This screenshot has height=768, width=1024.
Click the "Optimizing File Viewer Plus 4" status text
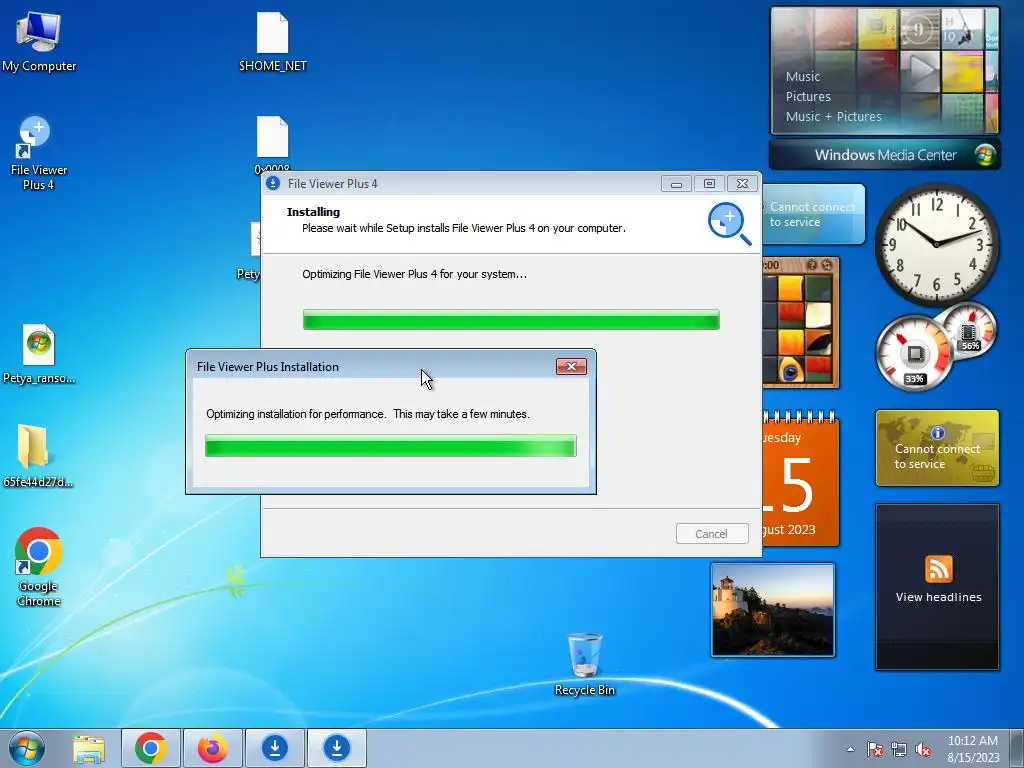click(x=414, y=274)
